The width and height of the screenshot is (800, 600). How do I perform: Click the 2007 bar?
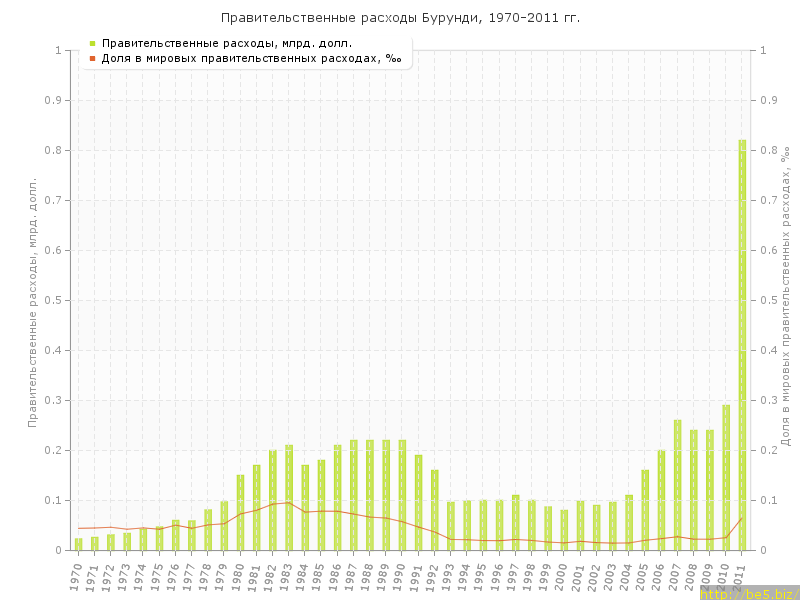[x=677, y=485]
